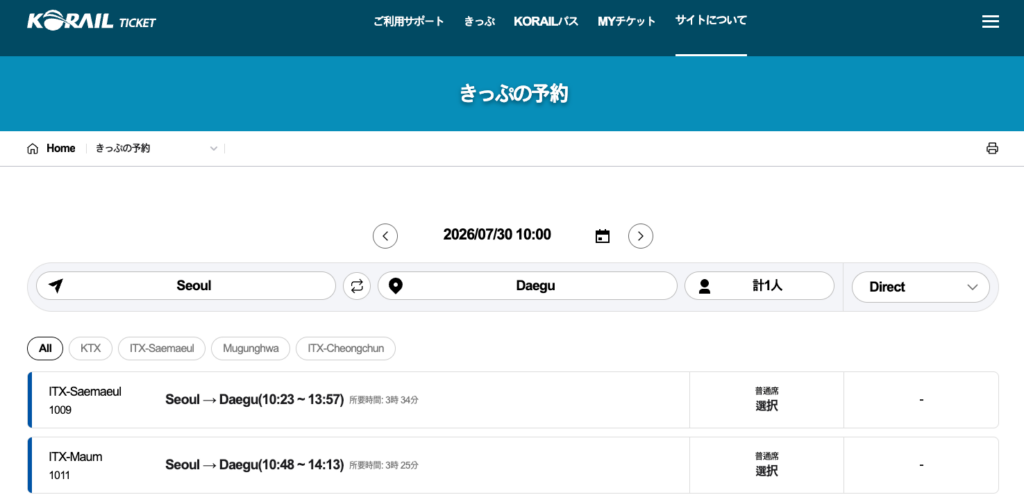1024x495 pixels.
Task: Change arrival station Daegu field
Action: pyautogui.click(x=528, y=286)
